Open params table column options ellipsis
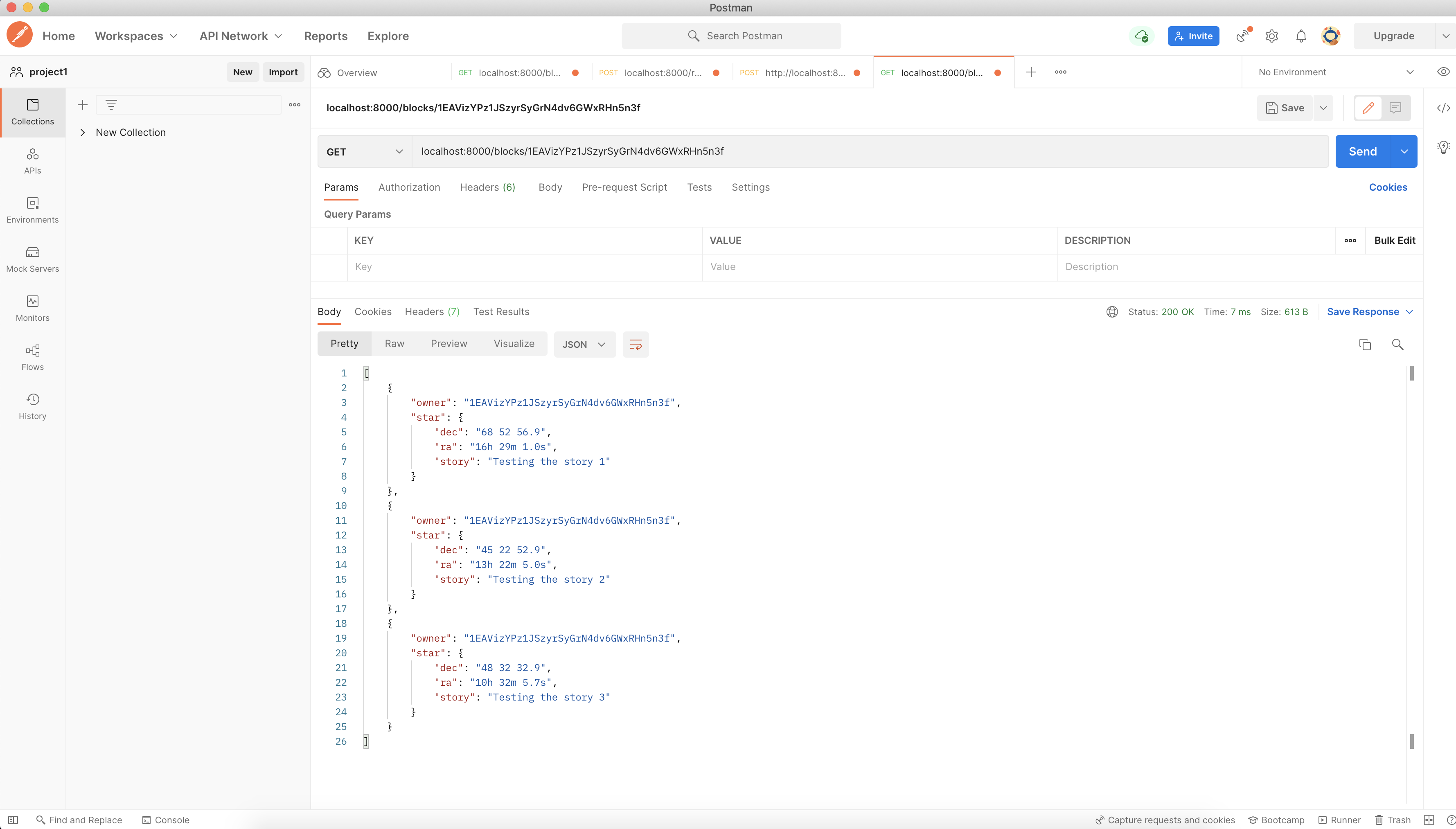 pyautogui.click(x=1350, y=240)
